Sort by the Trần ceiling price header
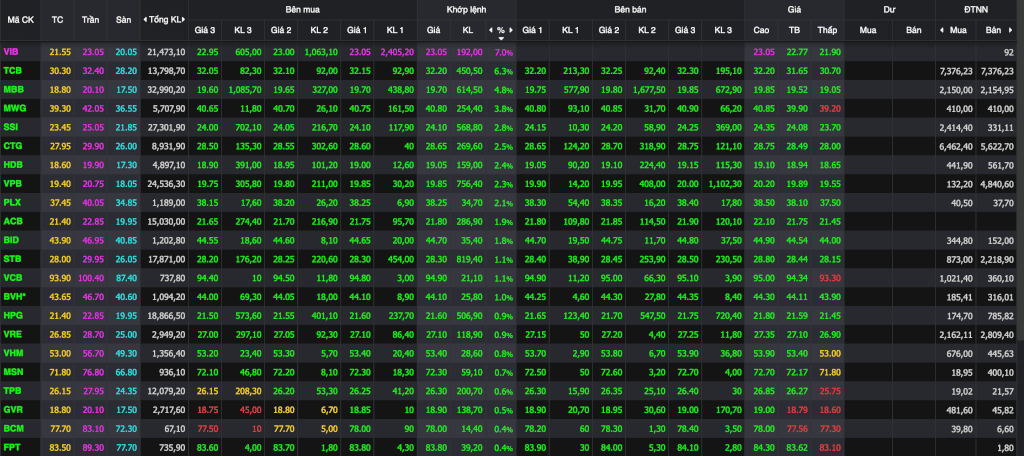The image size is (1024, 456). [x=90, y=20]
